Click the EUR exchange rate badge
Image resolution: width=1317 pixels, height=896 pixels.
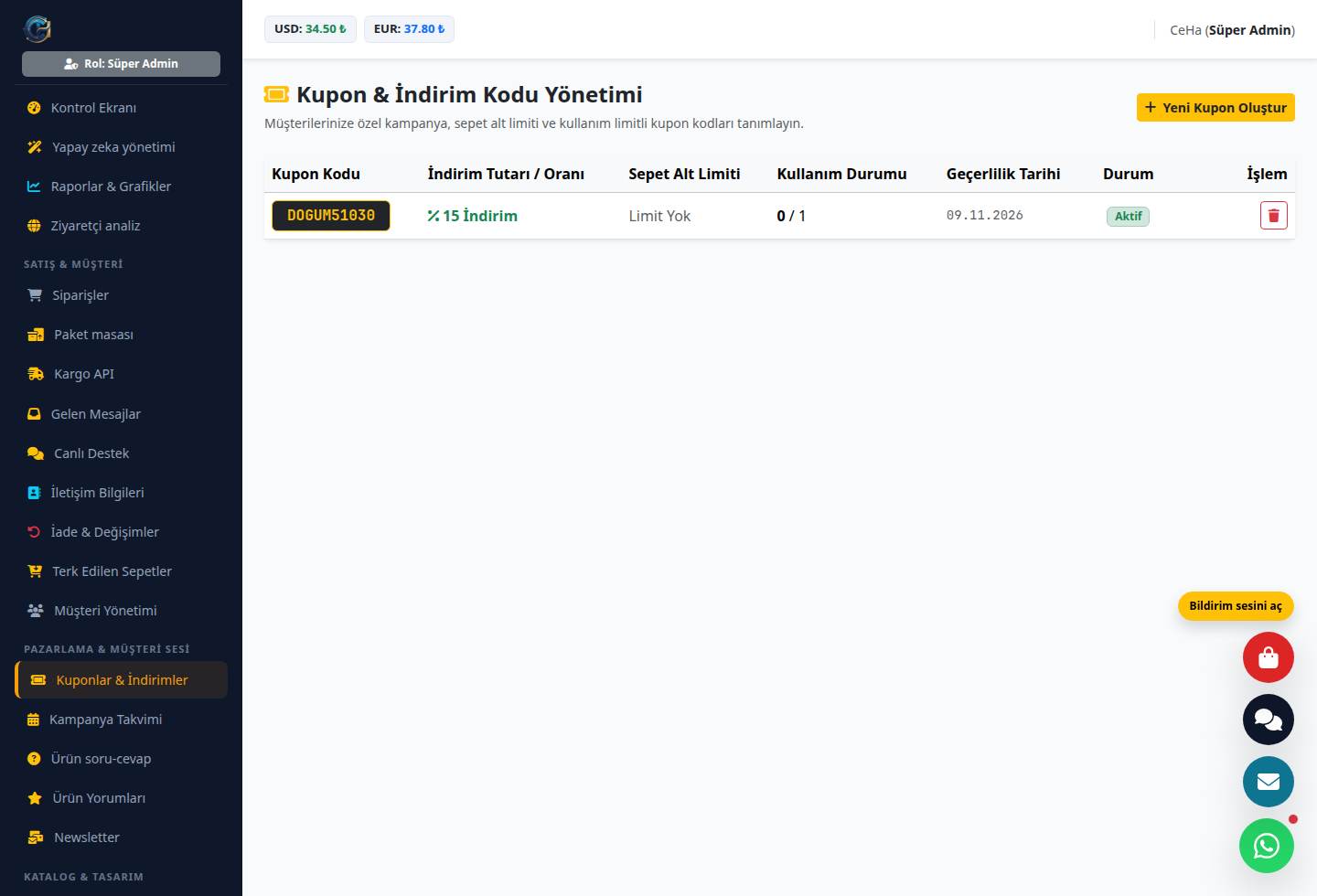coord(409,29)
